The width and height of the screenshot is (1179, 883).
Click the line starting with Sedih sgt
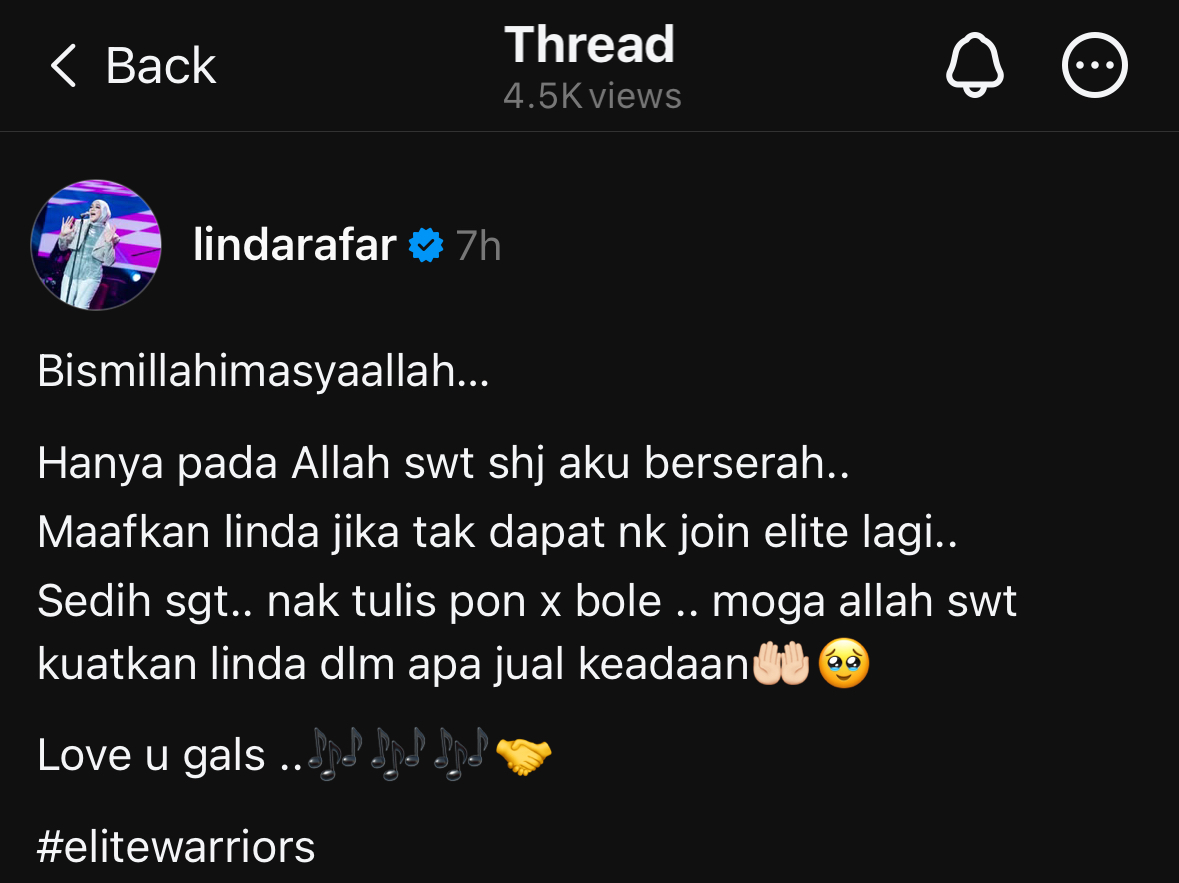[x=527, y=601]
